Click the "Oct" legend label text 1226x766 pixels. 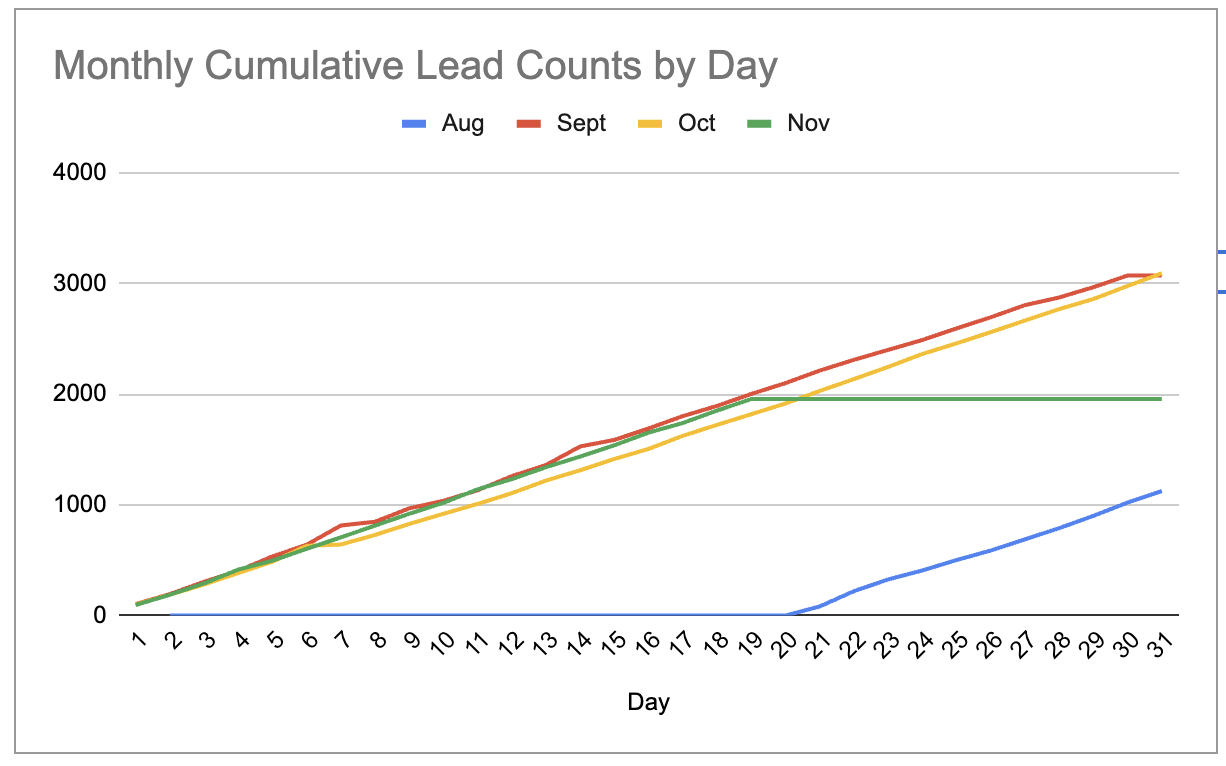click(697, 124)
